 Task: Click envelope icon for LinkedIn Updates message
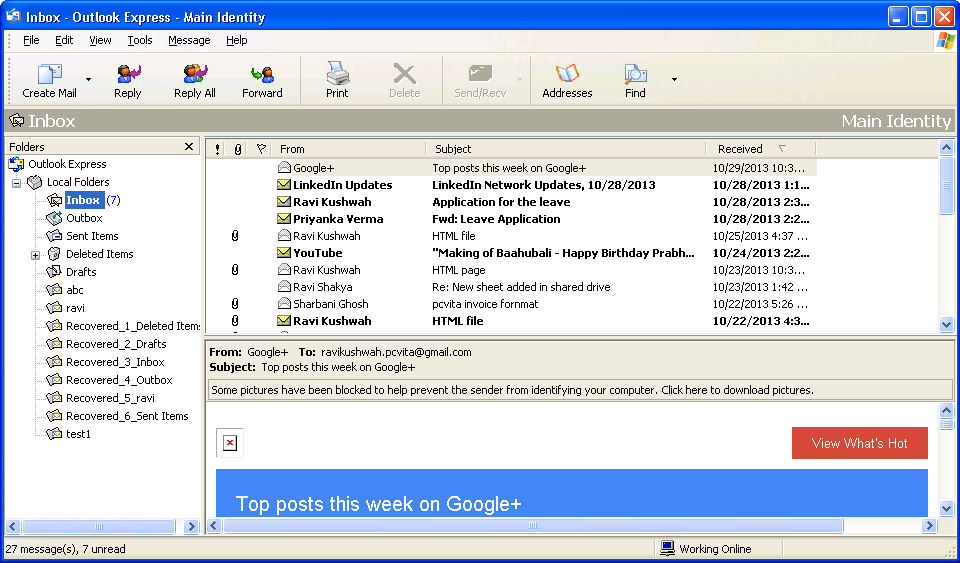[283, 185]
